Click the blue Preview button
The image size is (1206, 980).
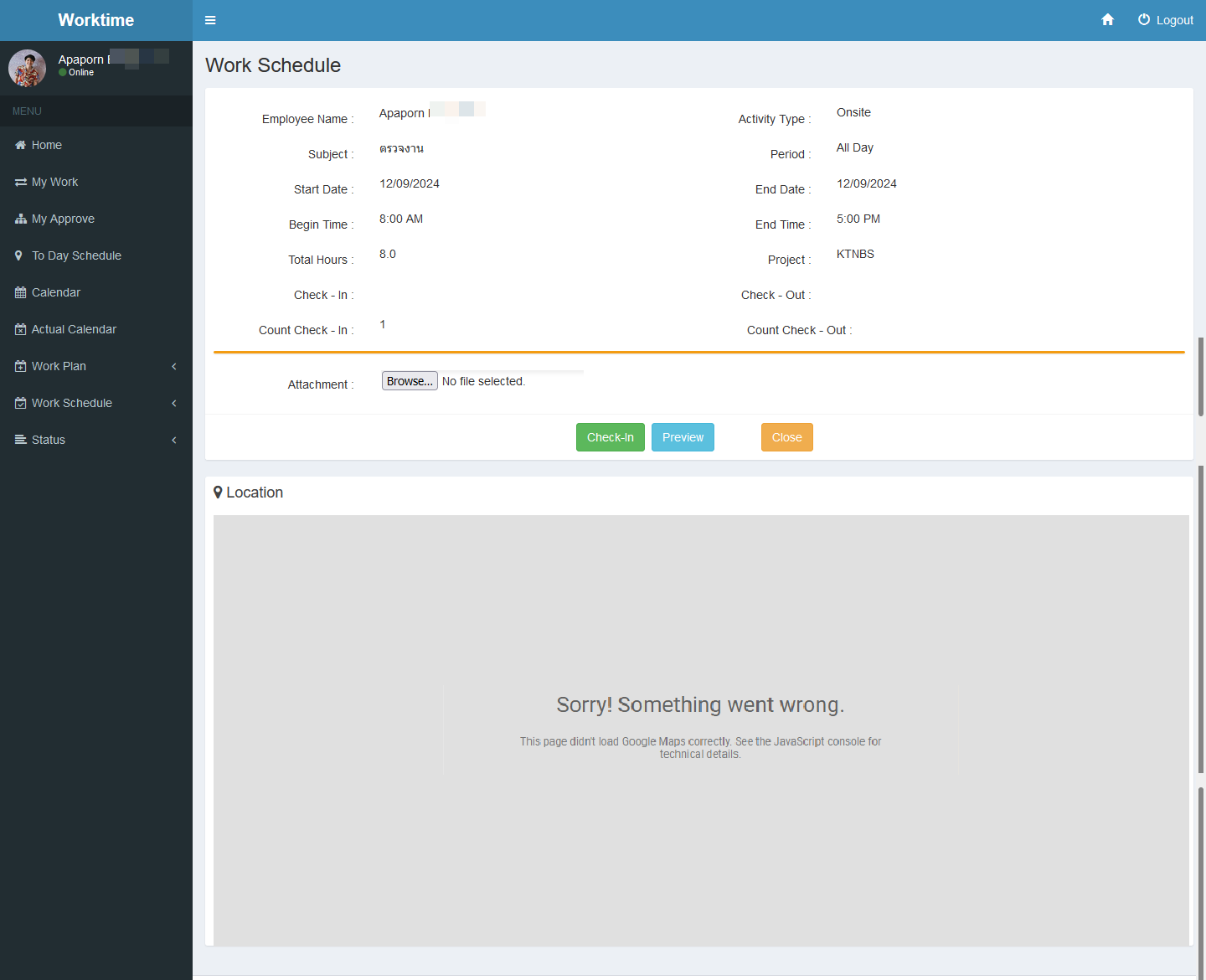tap(683, 437)
